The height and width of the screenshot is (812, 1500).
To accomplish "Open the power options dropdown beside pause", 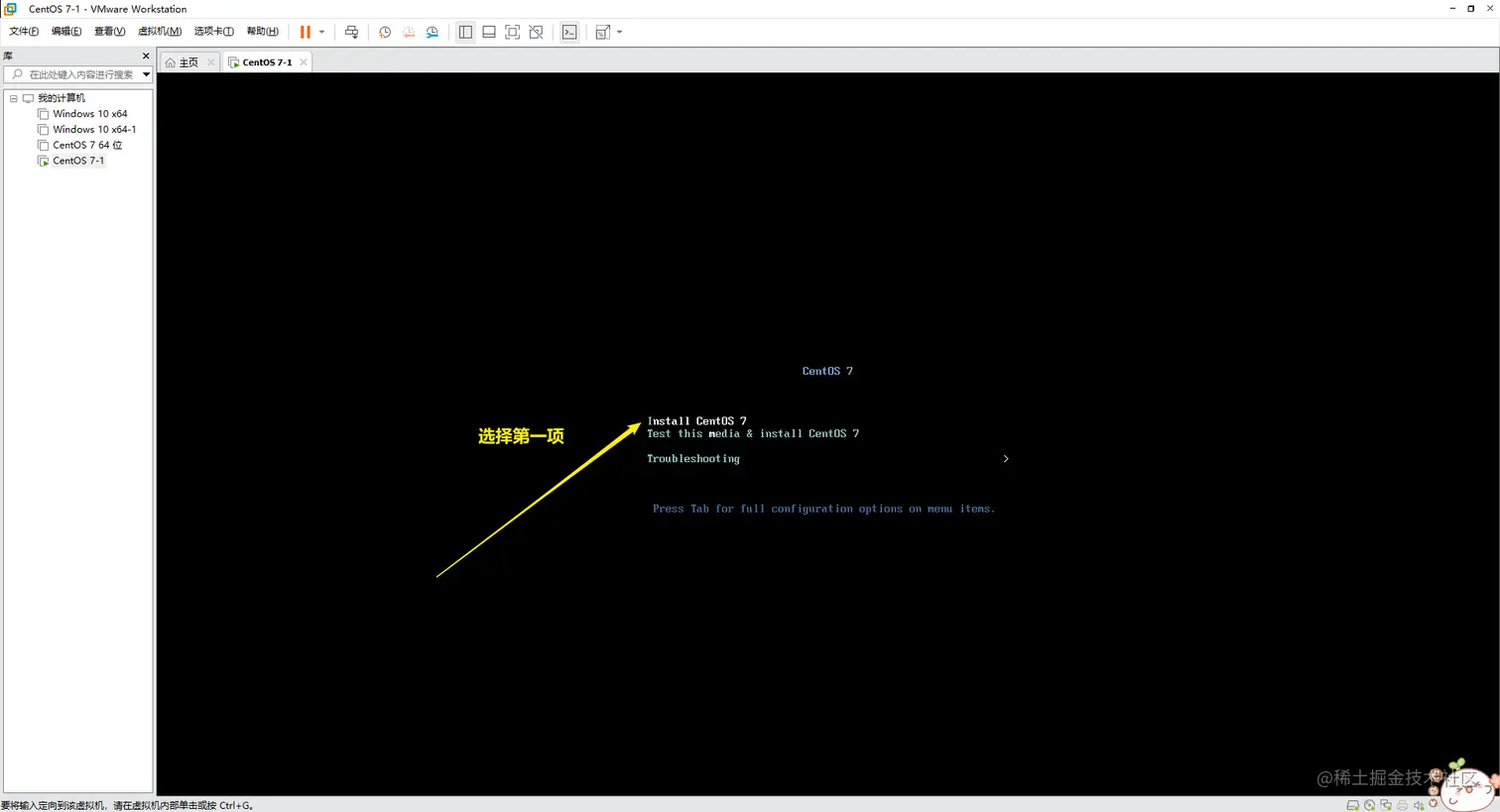I will tap(321, 32).
